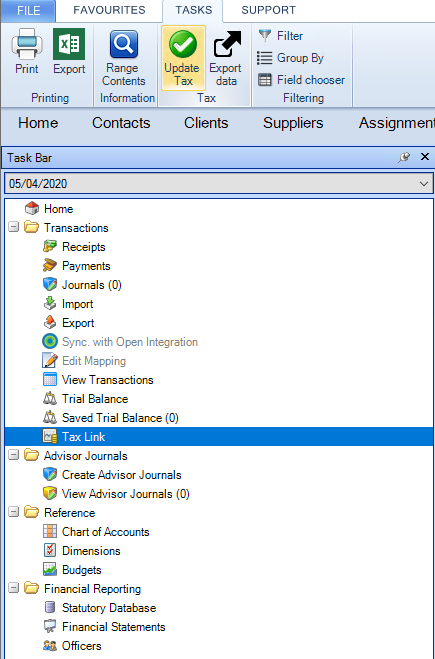Pin the Task Bar panel
Image resolution: width=435 pixels, height=659 pixels.
pyautogui.click(x=404, y=157)
